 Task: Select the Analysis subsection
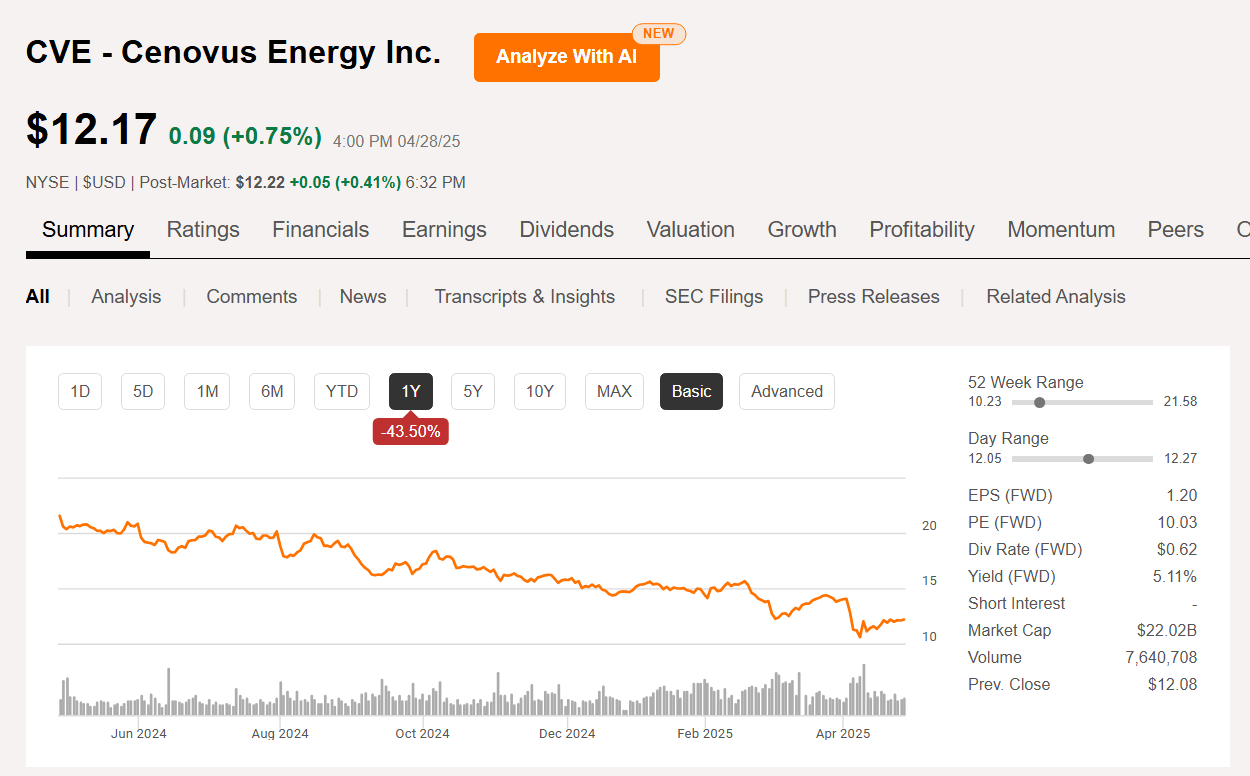[x=126, y=296]
